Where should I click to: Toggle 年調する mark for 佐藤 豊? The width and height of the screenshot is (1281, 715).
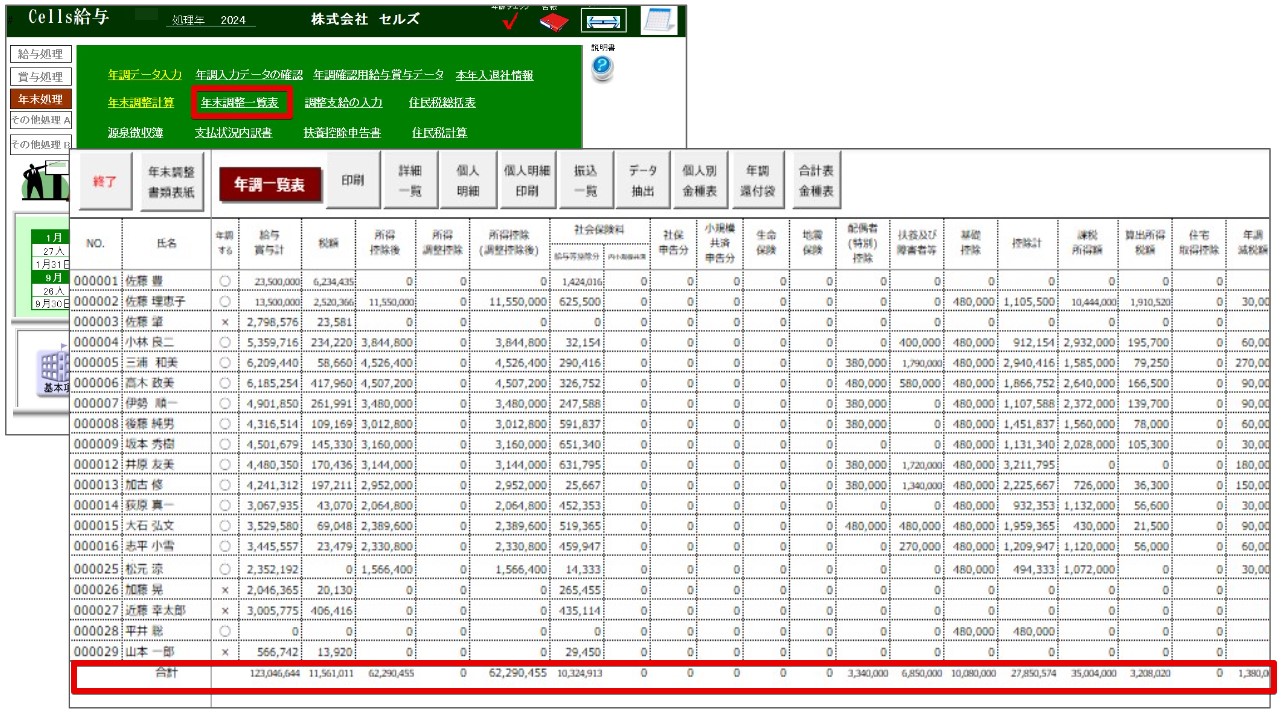[225, 281]
